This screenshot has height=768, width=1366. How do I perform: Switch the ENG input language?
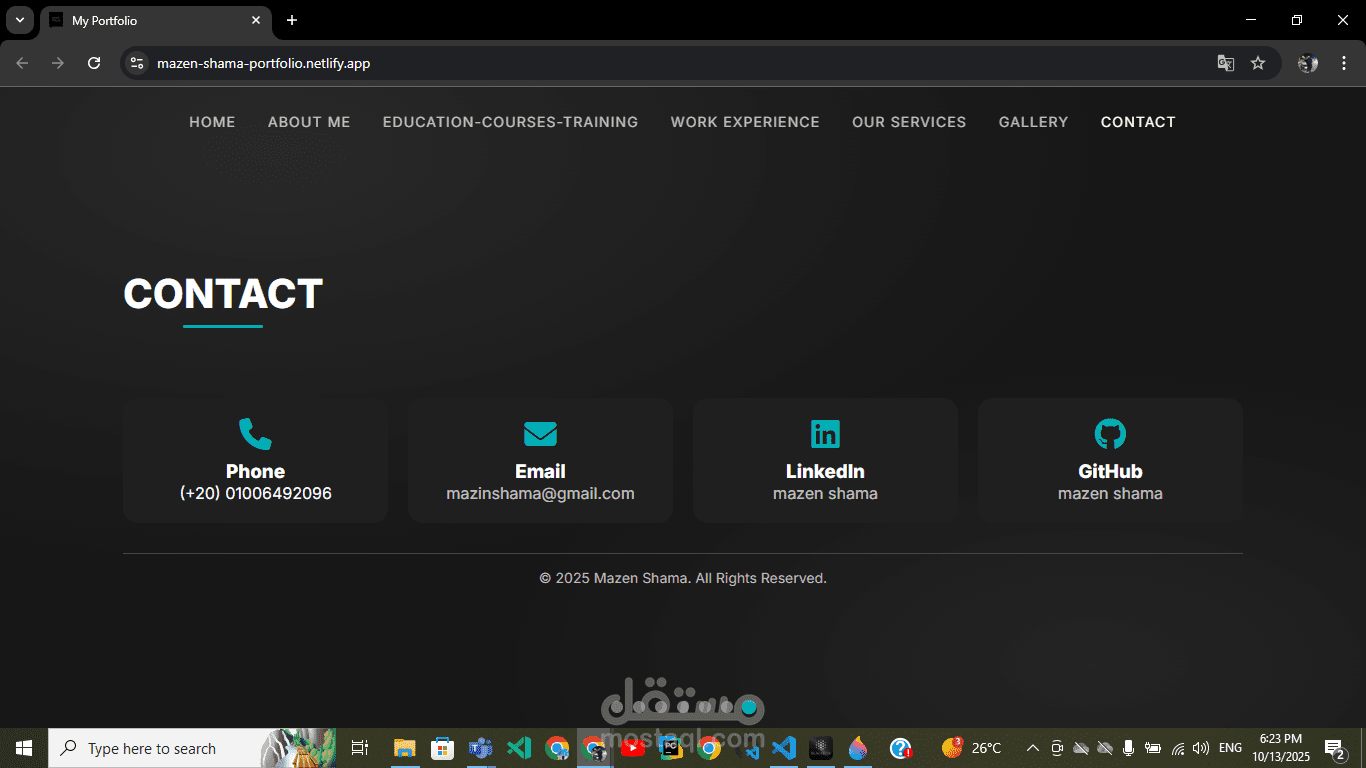pyautogui.click(x=1230, y=748)
